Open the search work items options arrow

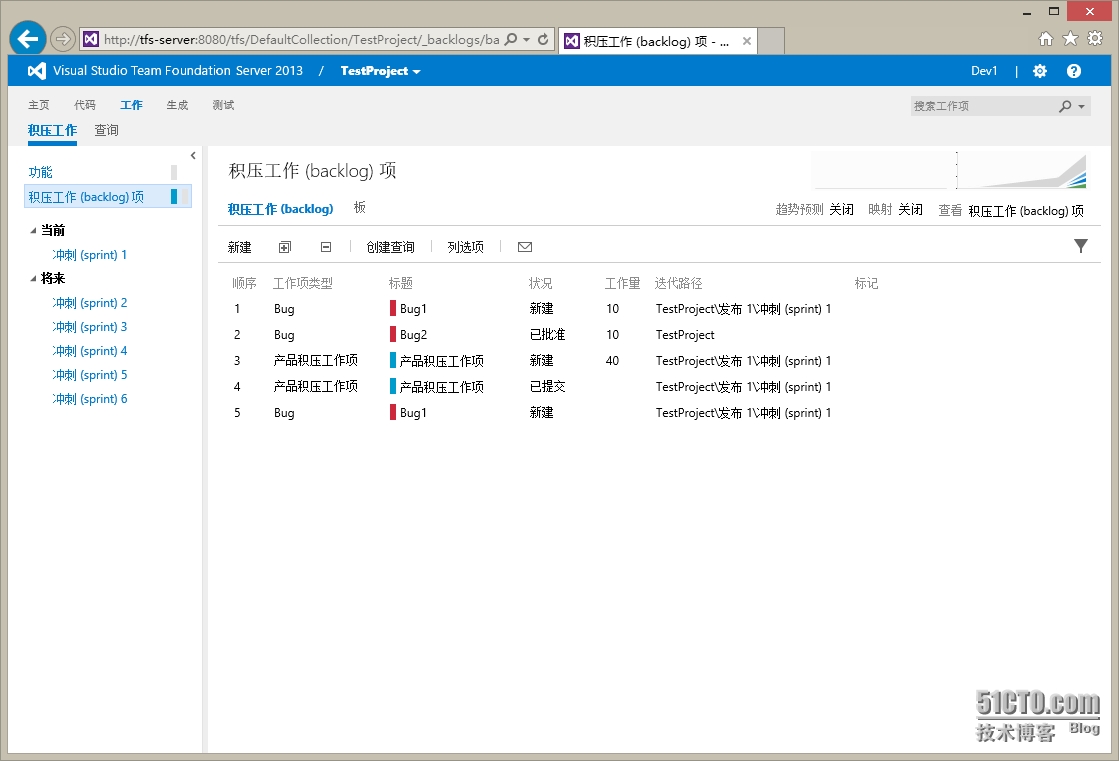1081,106
